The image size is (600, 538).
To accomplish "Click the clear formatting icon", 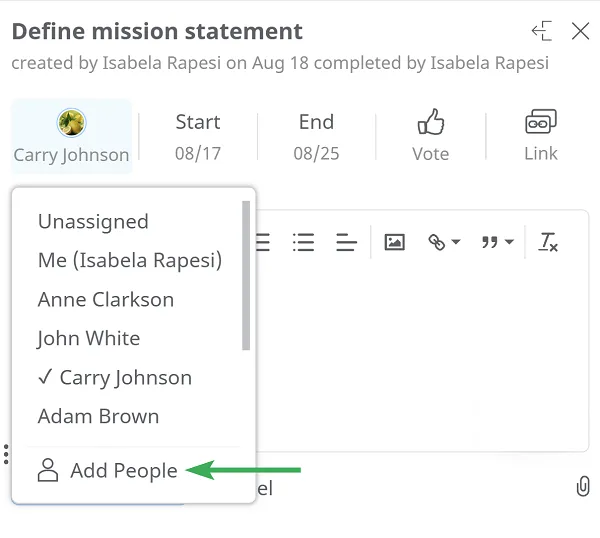I will tap(548, 242).
